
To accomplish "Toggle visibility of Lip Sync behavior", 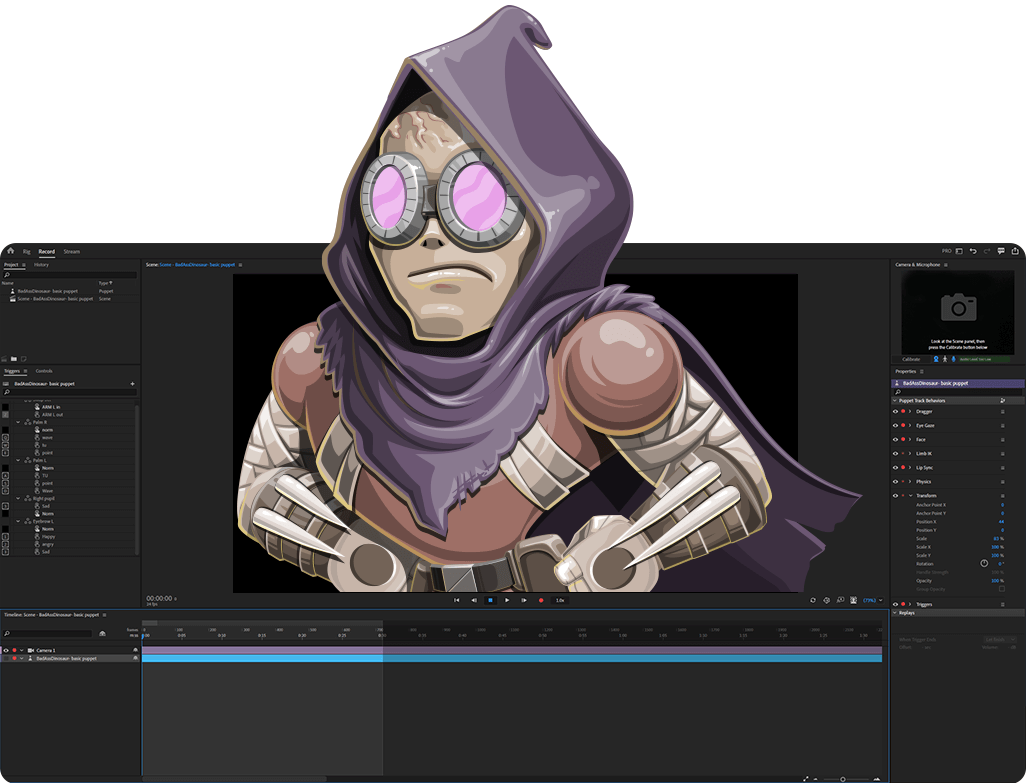I will point(895,467).
